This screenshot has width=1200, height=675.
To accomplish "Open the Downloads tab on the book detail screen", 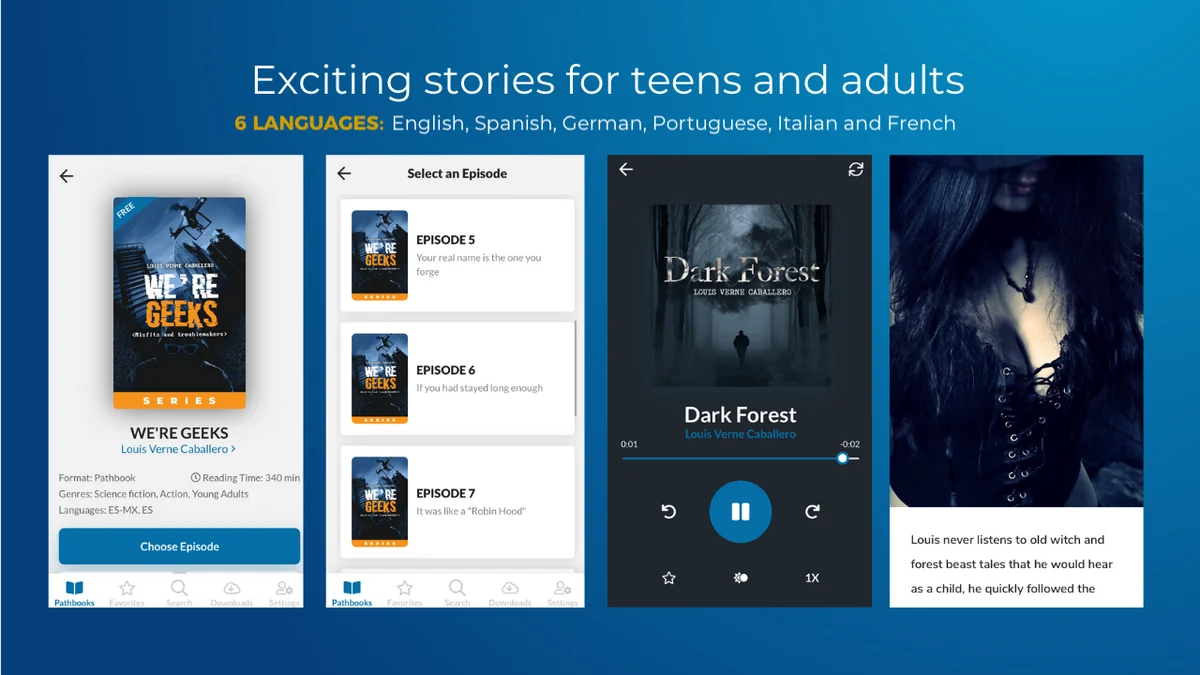I will (231, 593).
